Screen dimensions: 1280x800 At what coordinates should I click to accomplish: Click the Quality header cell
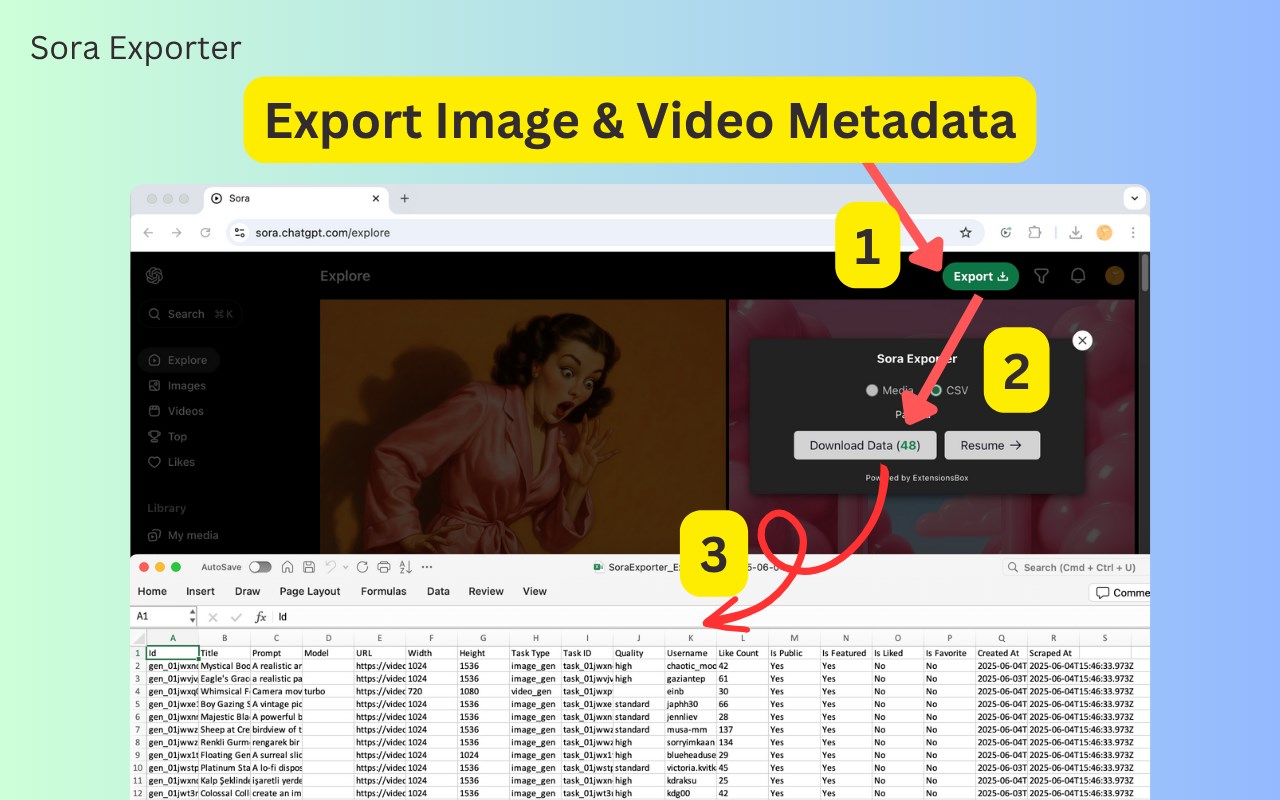tap(639, 653)
